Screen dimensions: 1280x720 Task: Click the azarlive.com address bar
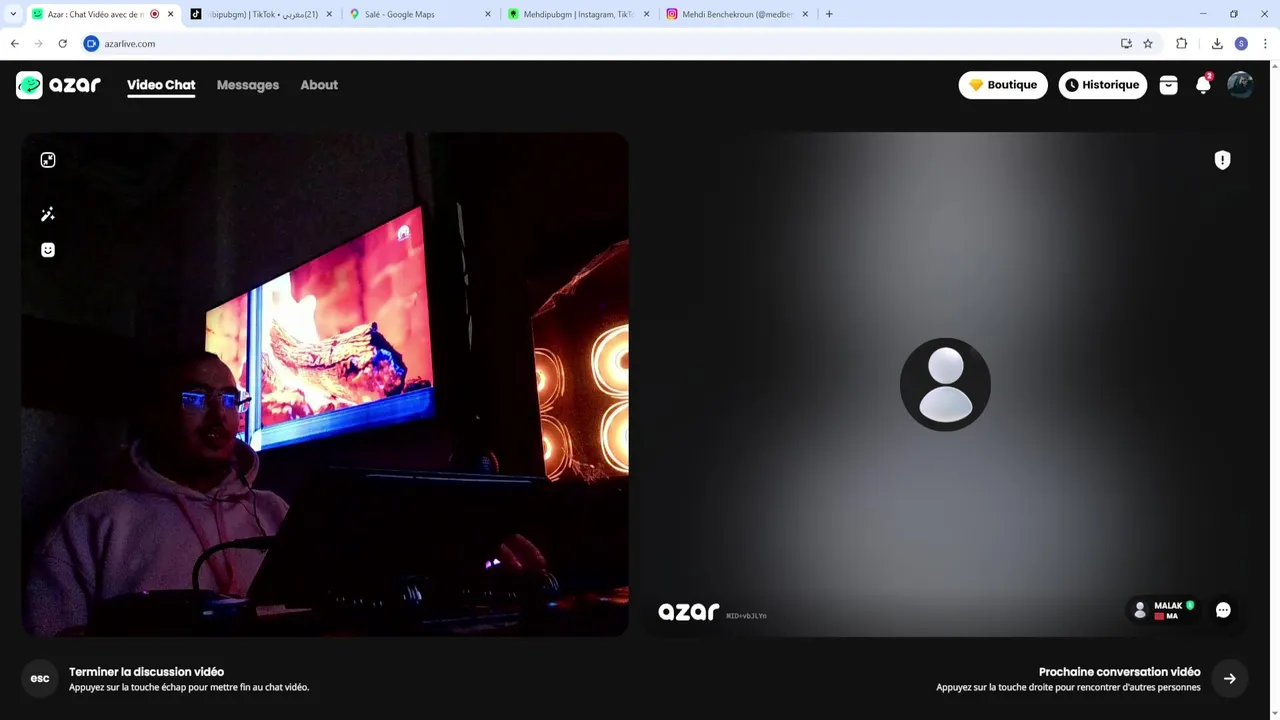pyautogui.click(x=600, y=44)
